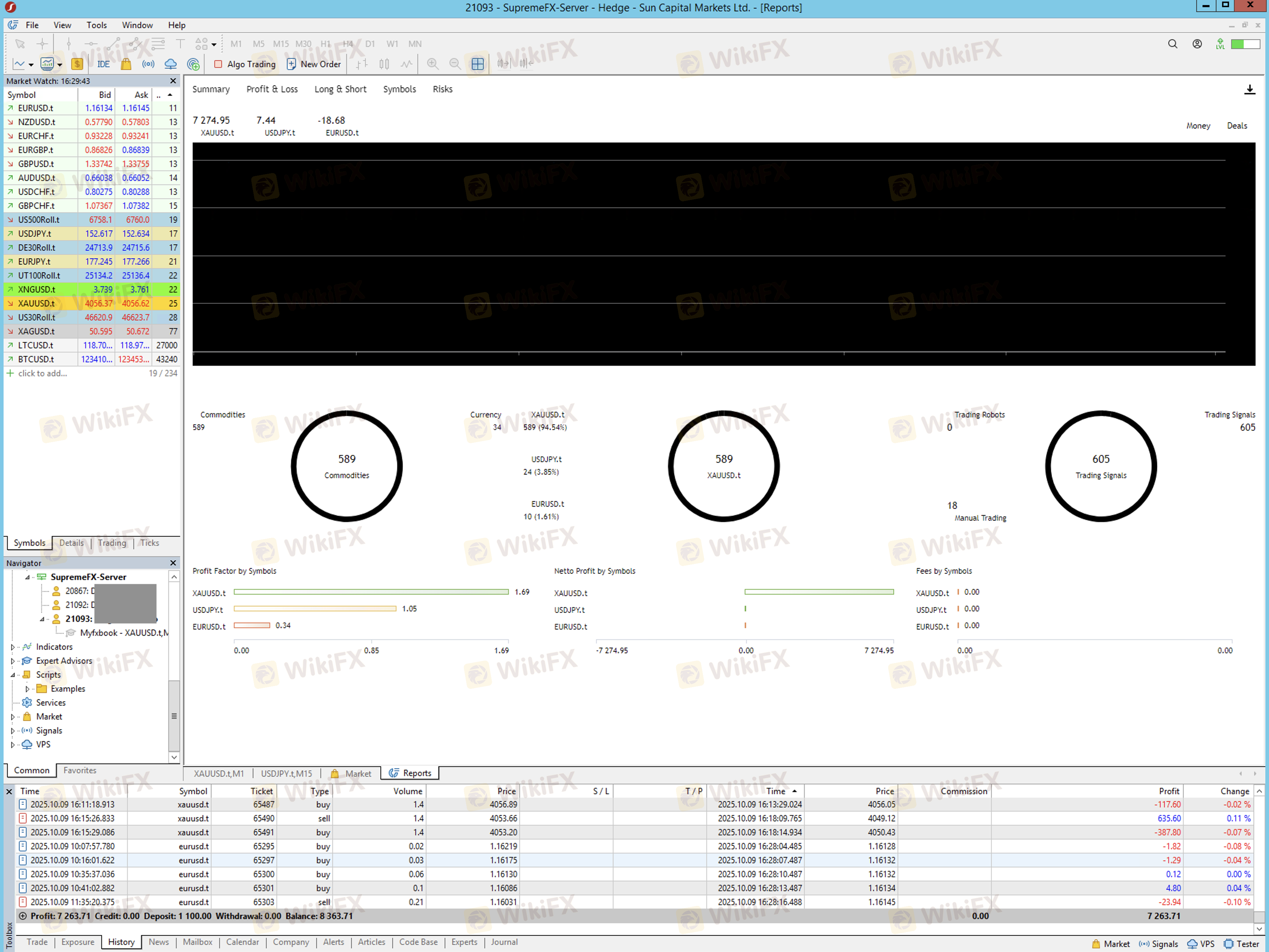
Task: Toggle the Algo Trading button
Action: [245, 64]
